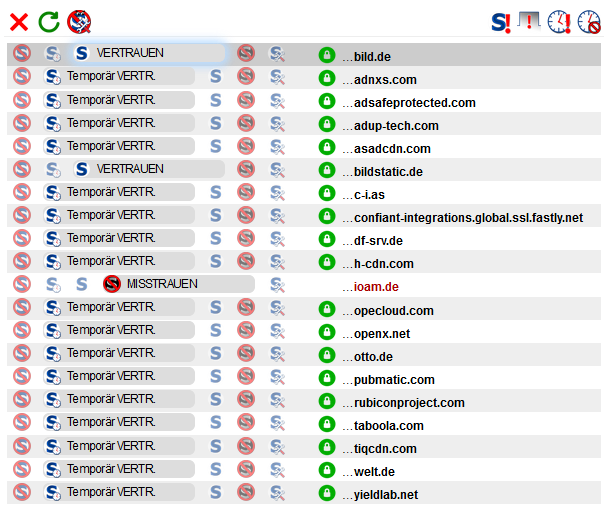Select temporary trust icon for bildstatic.de

click(x=53, y=169)
